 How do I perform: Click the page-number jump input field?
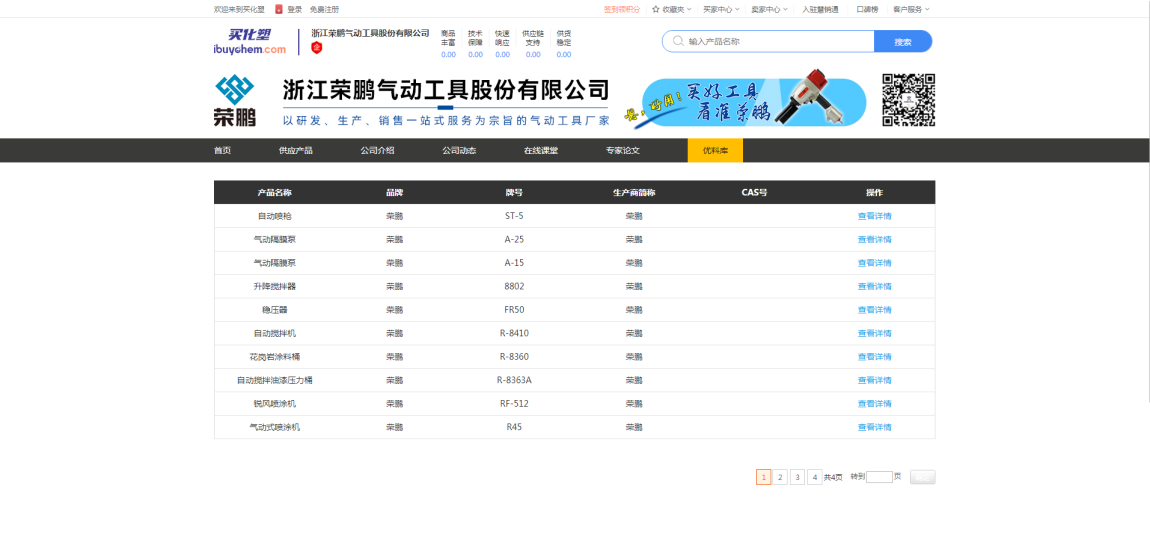[x=879, y=477]
